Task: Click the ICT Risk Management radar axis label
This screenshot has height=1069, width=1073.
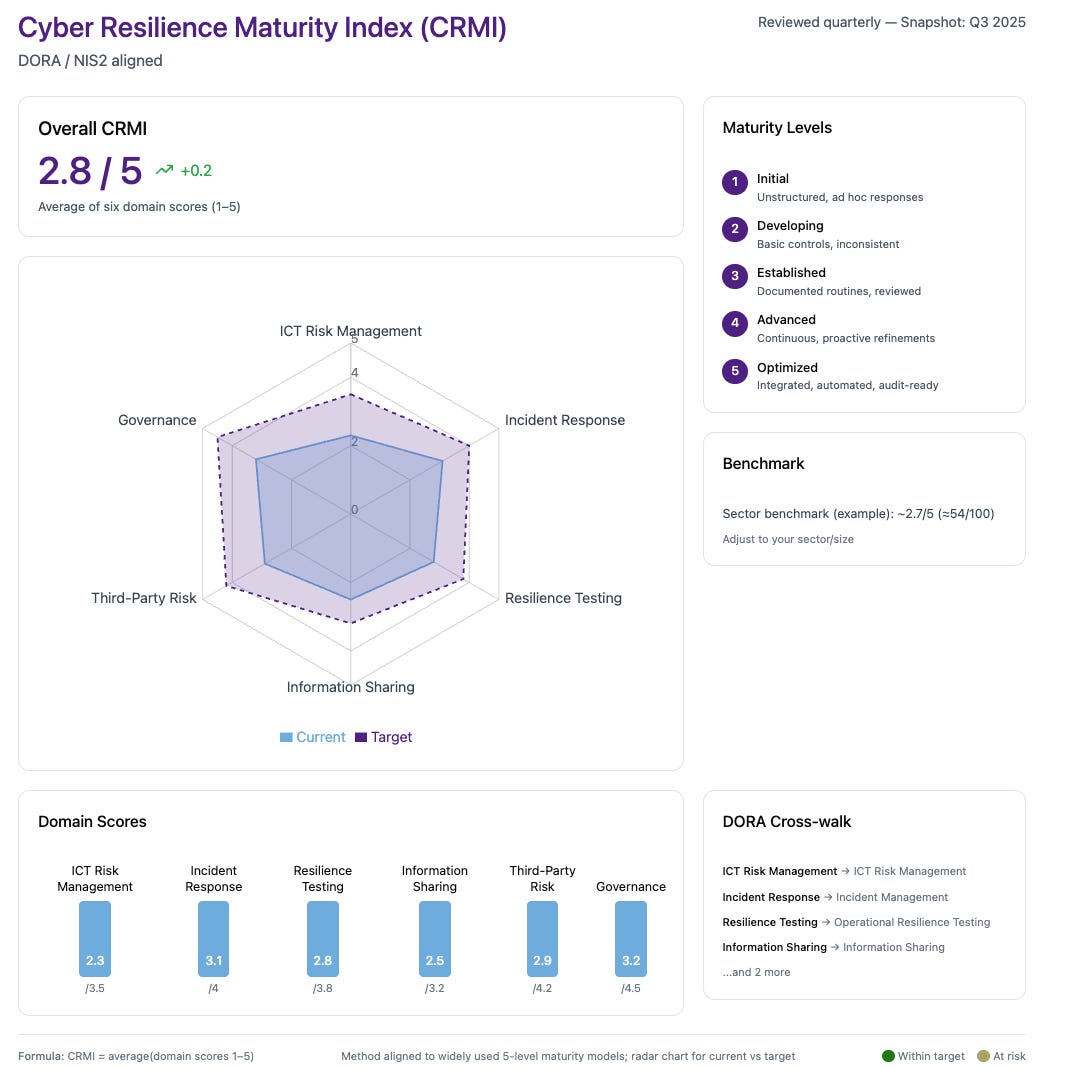Action: [x=350, y=331]
